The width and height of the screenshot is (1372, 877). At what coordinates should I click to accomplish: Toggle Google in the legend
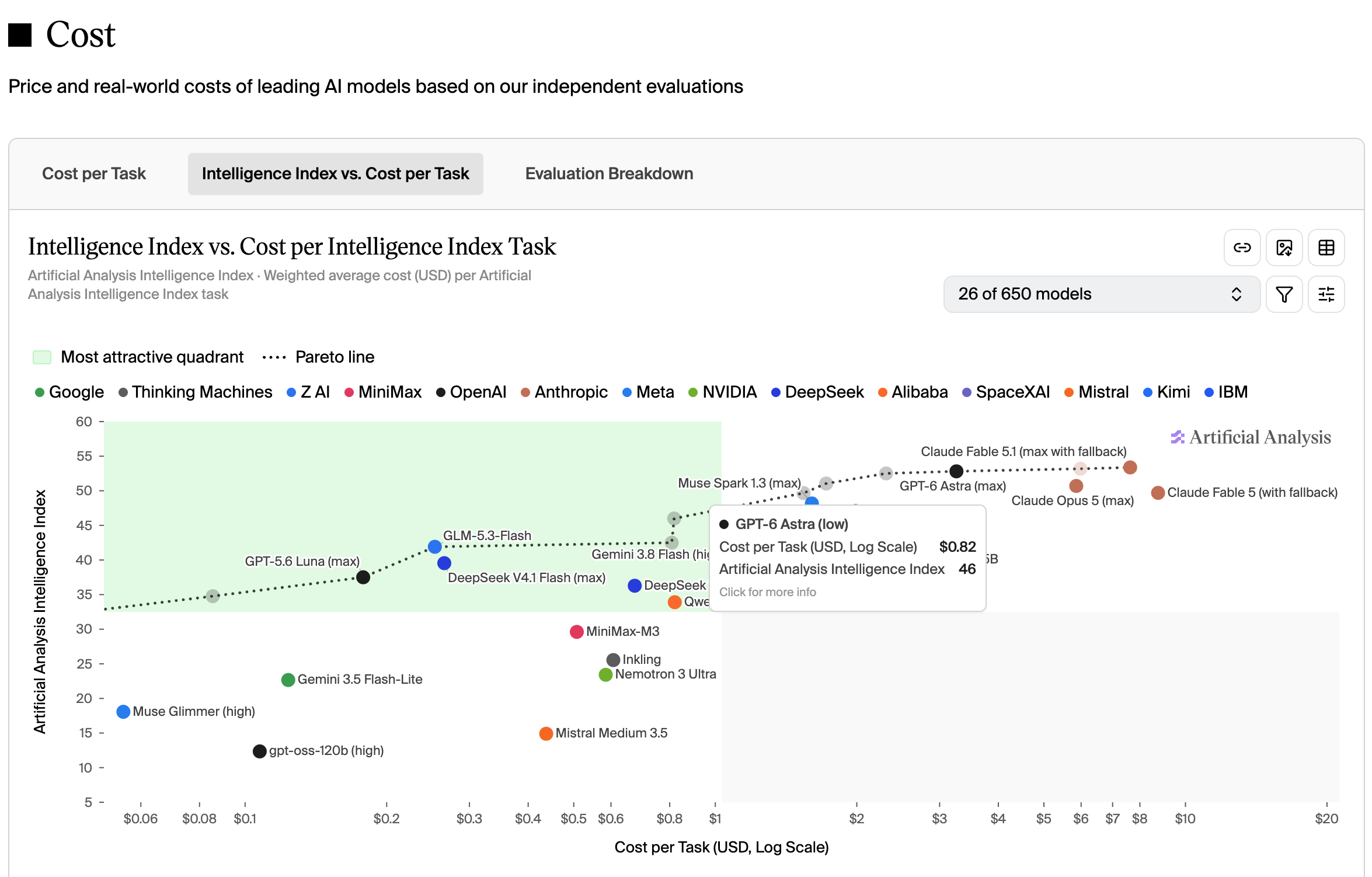[x=69, y=392]
